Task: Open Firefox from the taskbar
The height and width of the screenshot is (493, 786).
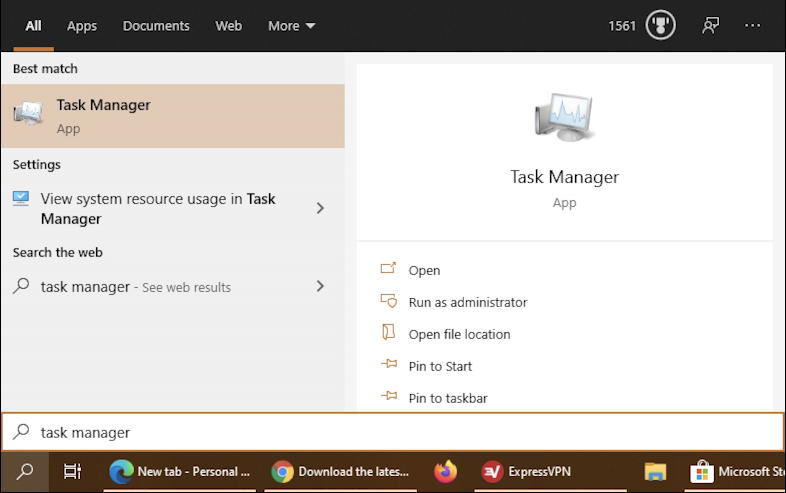Action: point(445,471)
